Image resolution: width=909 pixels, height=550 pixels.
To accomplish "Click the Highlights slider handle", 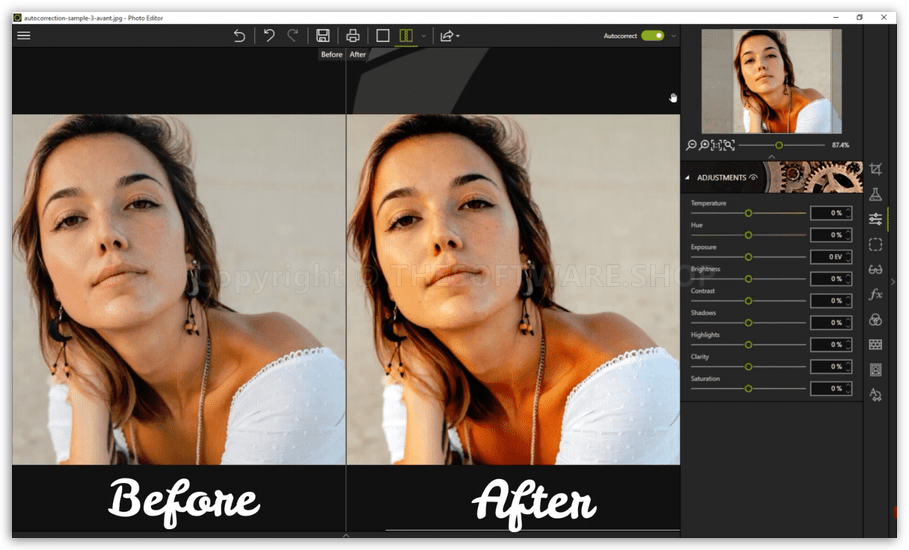I will pyautogui.click(x=748, y=345).
